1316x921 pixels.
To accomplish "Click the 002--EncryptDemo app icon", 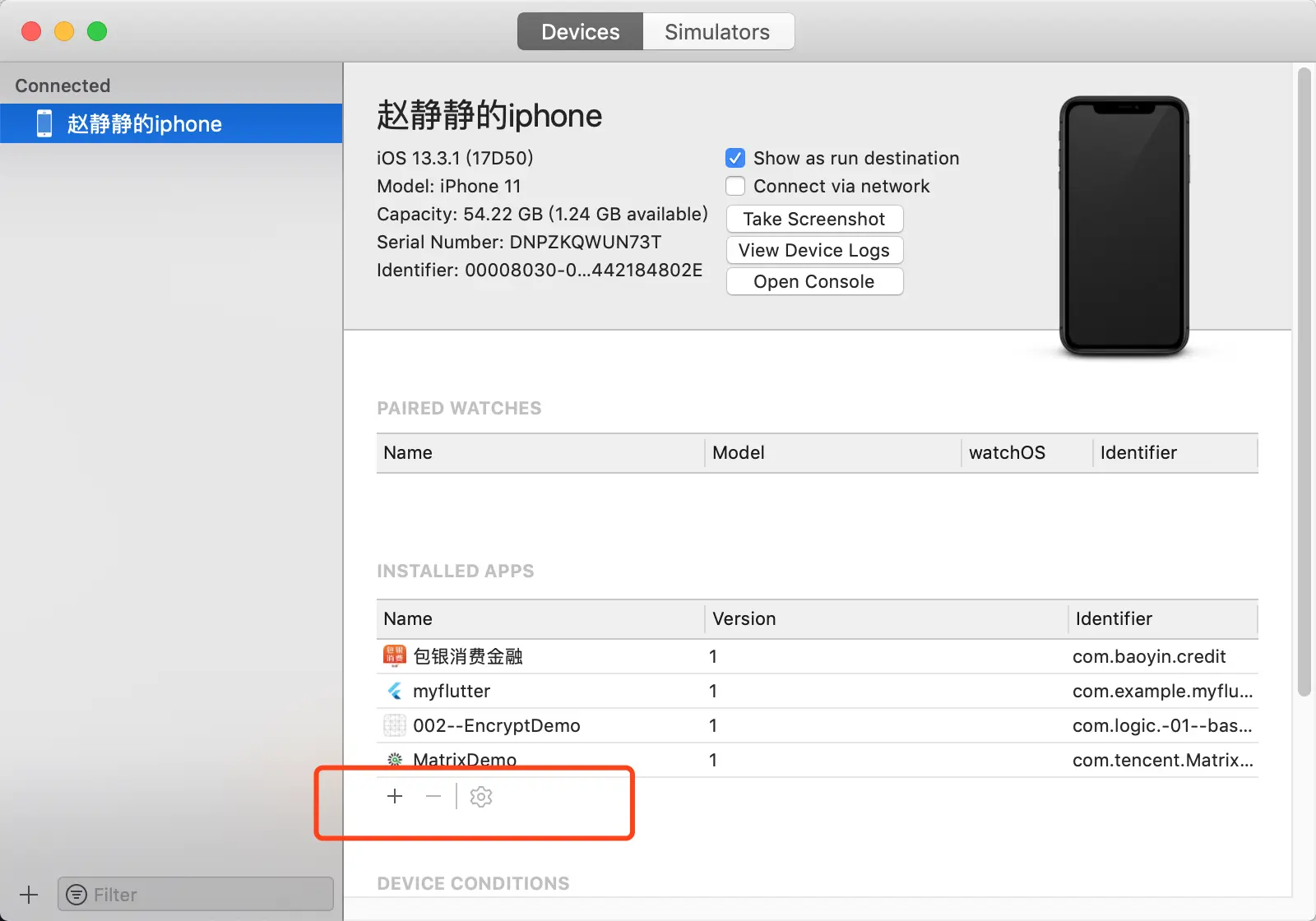I will click(395, 725).
